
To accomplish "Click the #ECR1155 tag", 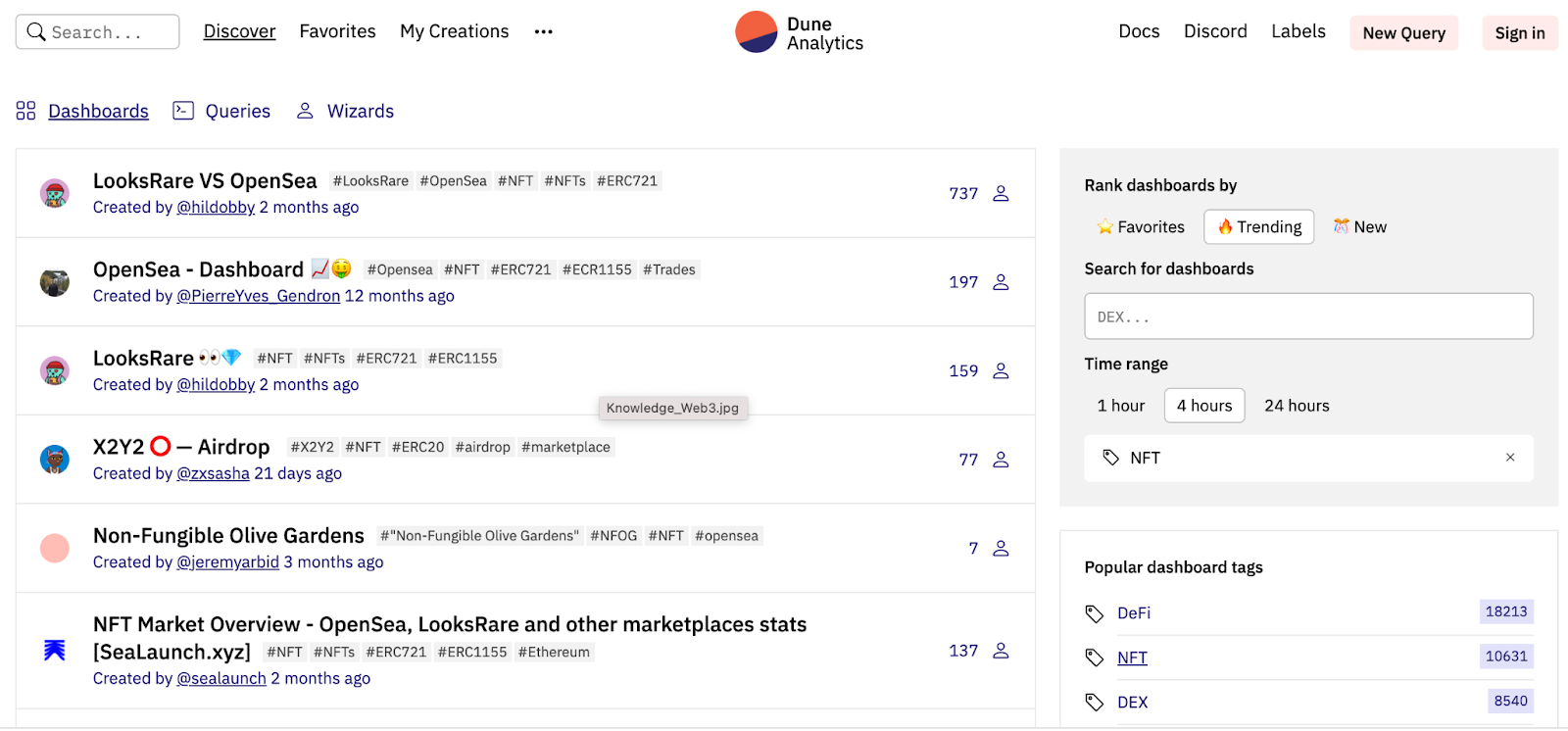I will [597, 269].
